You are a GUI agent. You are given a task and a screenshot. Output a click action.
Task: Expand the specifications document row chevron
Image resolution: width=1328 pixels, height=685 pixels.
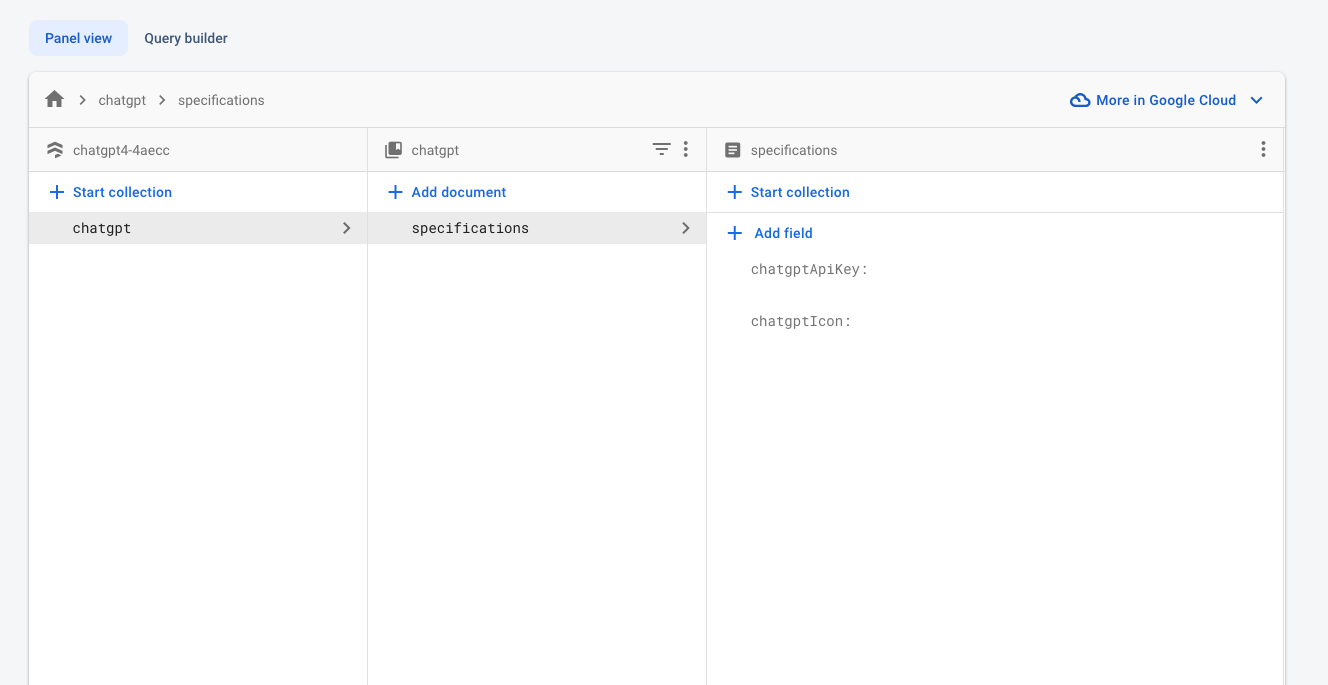[x=686, y=228]
